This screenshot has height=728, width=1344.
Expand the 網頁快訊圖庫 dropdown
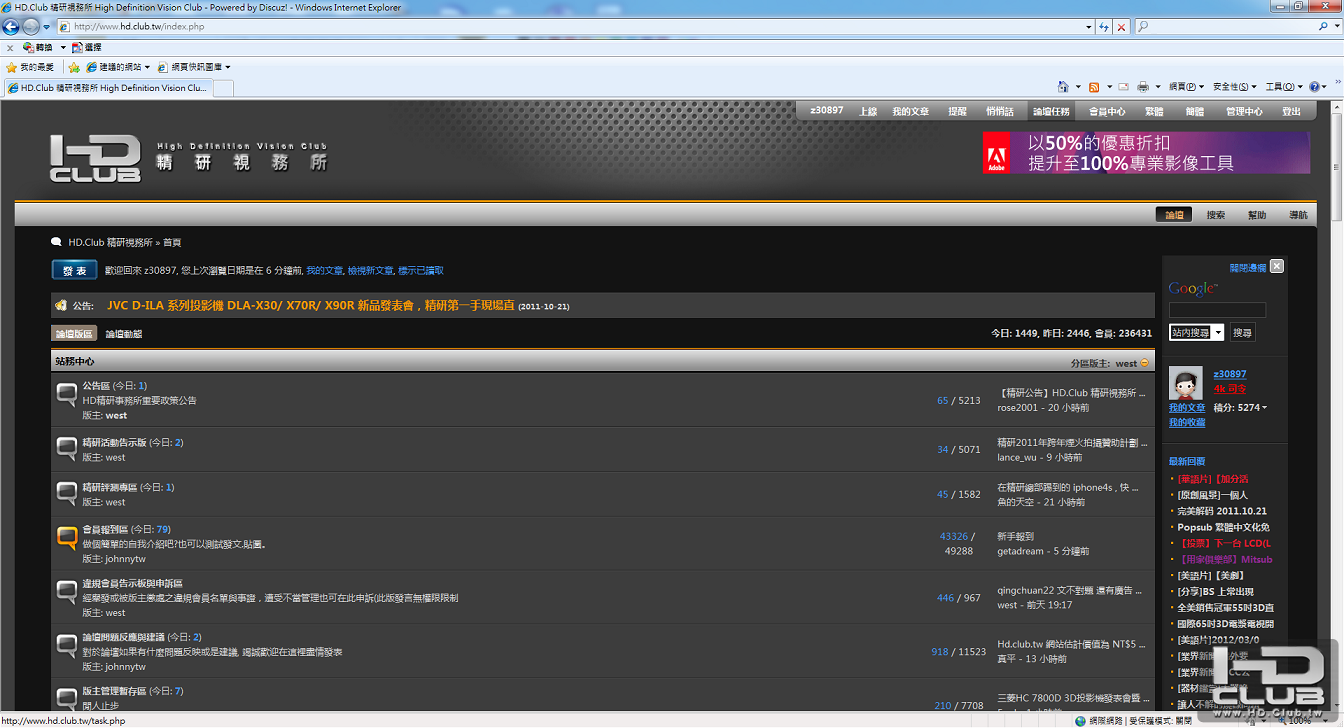[228, 67]
